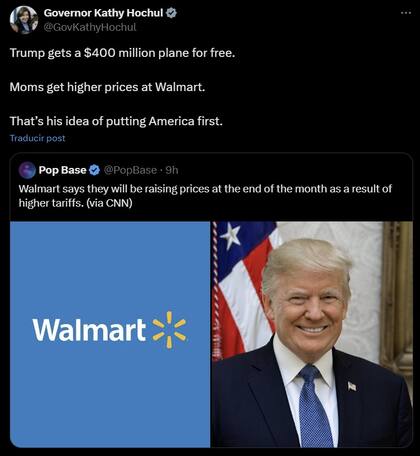
Task: Click the "putting America first" tweet line
Action: 116,121
